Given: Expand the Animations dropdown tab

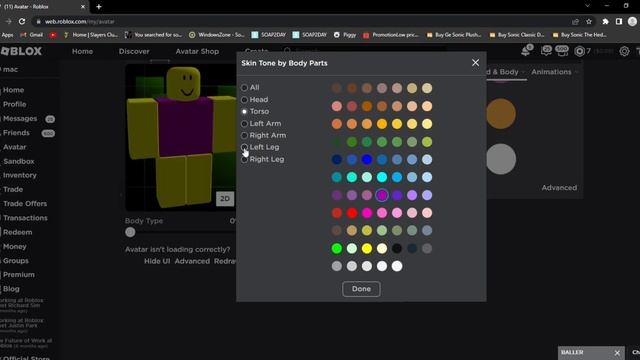Looking at the screenshot, I should pyautogui.click(x=554, y=72).
